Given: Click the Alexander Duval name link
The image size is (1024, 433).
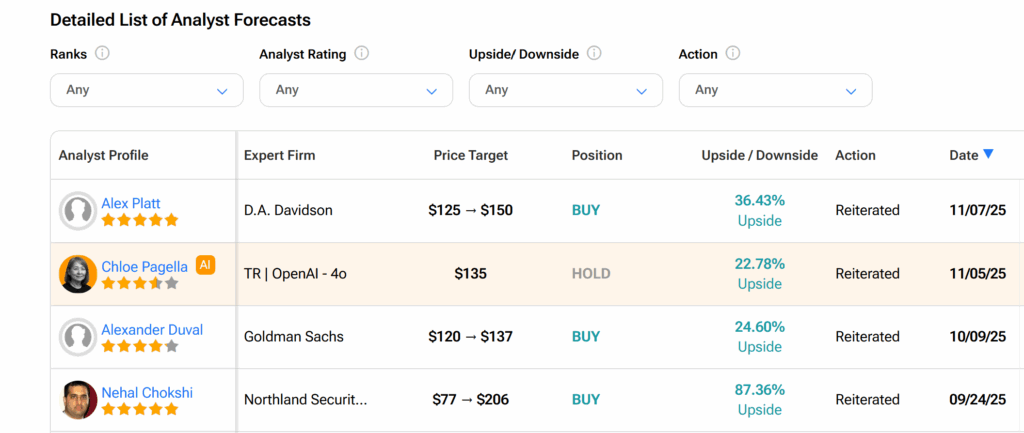Looking at the screenshot, I should pos(152,329).
